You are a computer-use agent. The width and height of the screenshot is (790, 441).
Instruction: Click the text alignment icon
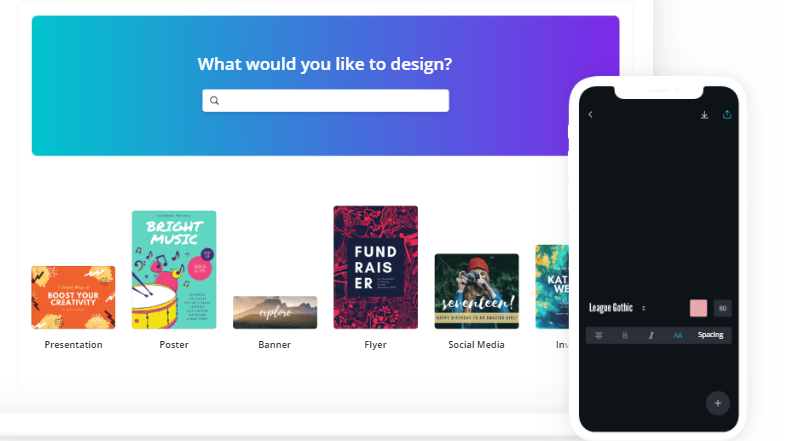(x=599, y=335)
